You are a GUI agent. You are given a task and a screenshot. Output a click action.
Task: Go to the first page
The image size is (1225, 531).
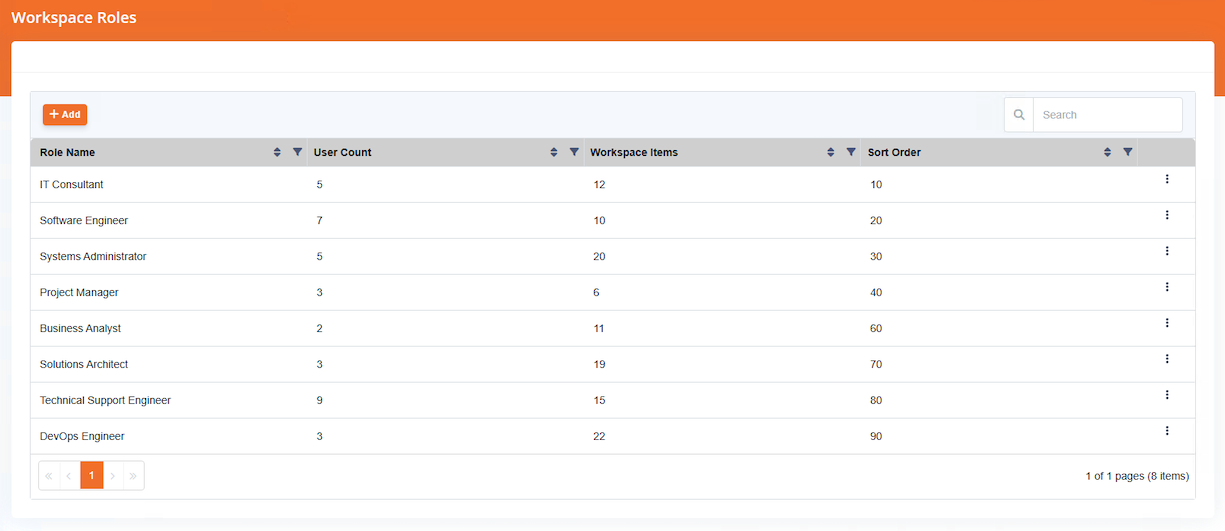(x=49, y=476)
